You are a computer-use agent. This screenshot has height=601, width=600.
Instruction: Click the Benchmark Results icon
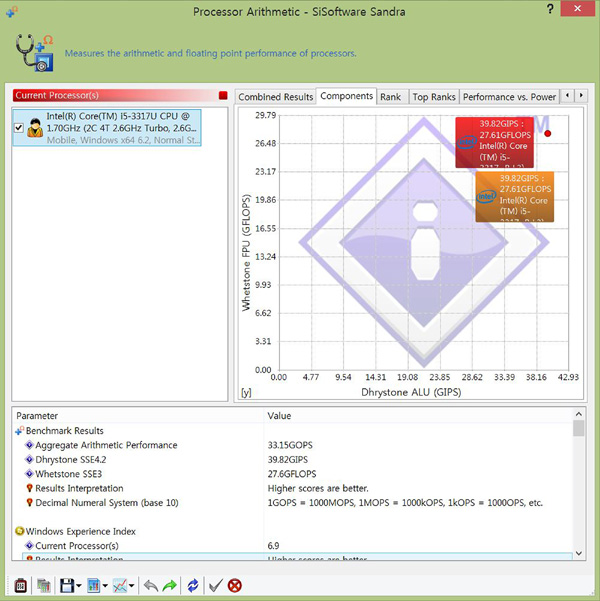coord(20,431)
